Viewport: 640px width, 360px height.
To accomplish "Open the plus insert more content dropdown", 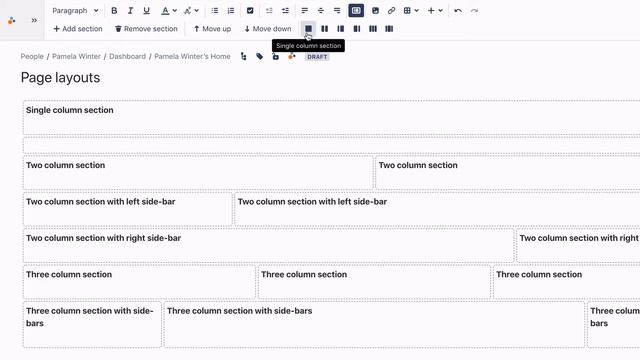I will (435, 11).
